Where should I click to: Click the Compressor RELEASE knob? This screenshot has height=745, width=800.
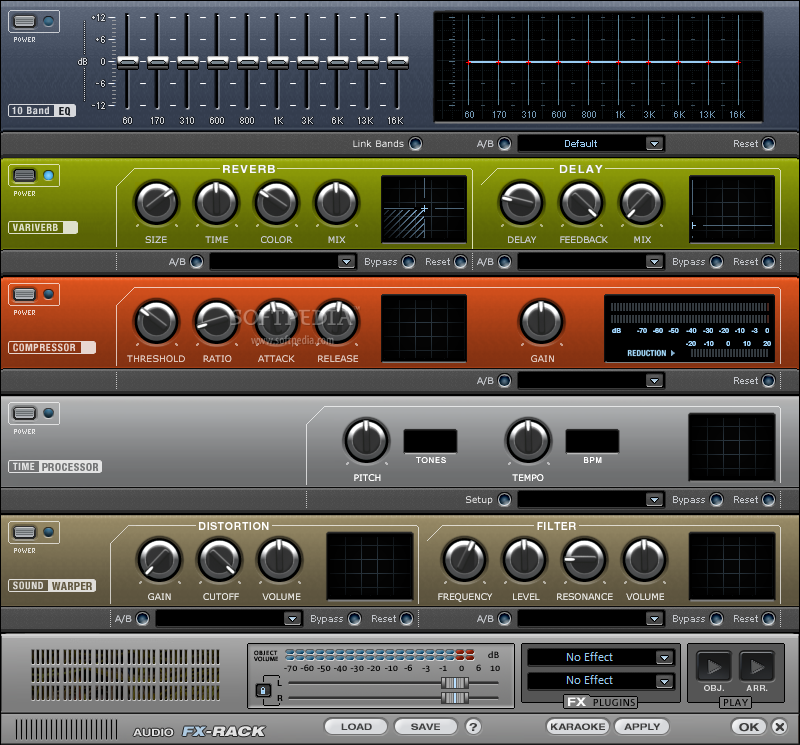point(336,322)
